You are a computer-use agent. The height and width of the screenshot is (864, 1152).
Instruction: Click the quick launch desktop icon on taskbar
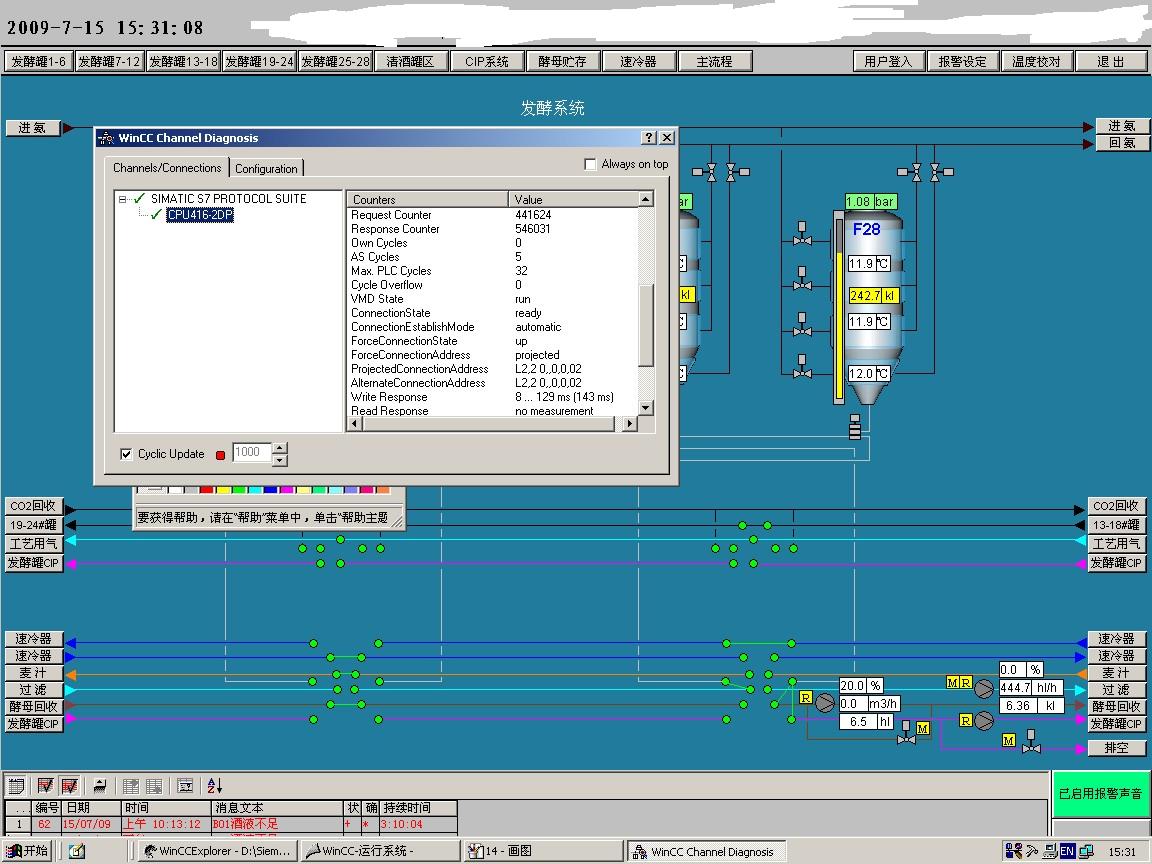(77, 851)
